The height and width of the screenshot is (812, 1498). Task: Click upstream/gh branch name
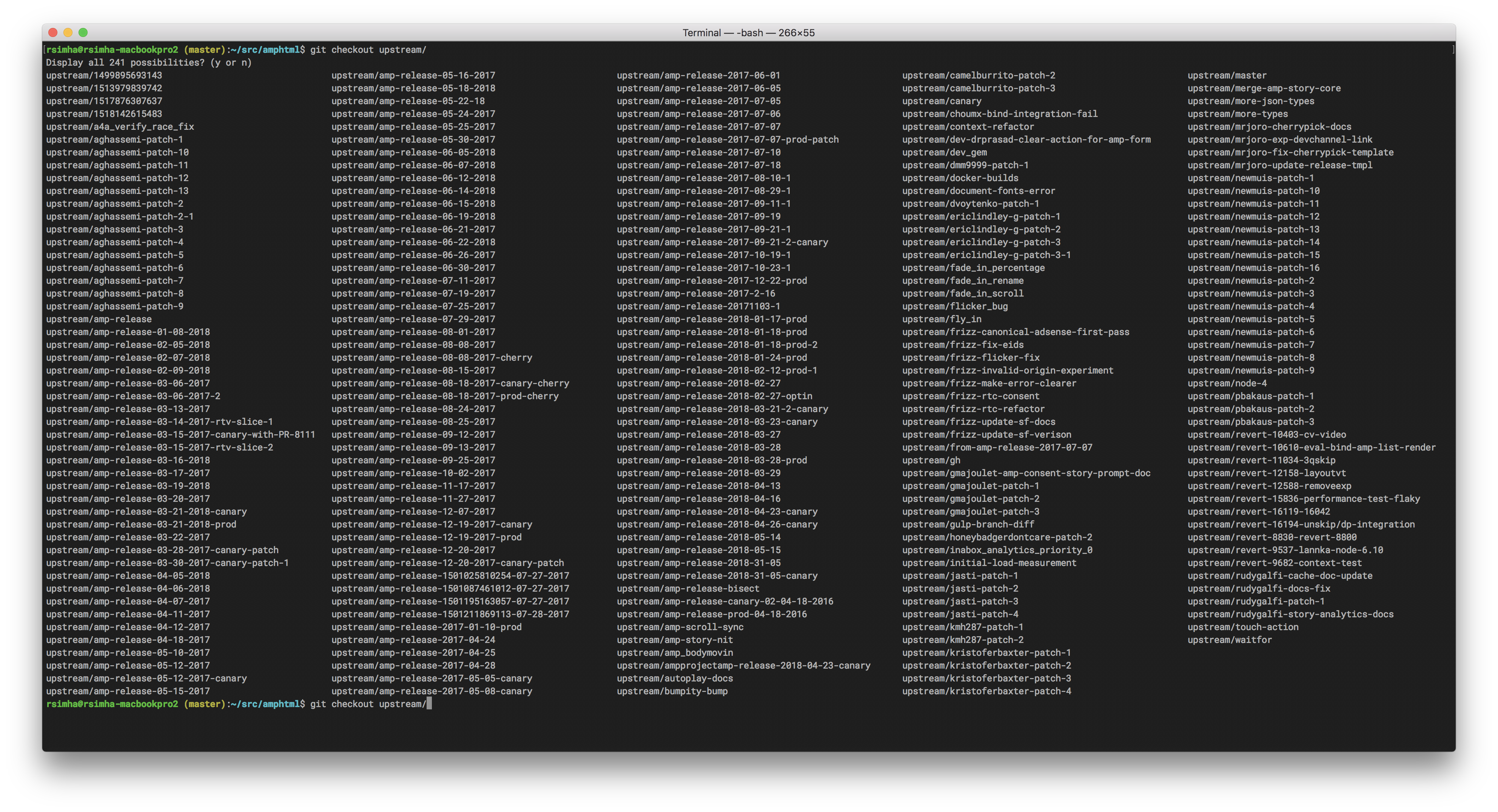[x=931, y=460]
